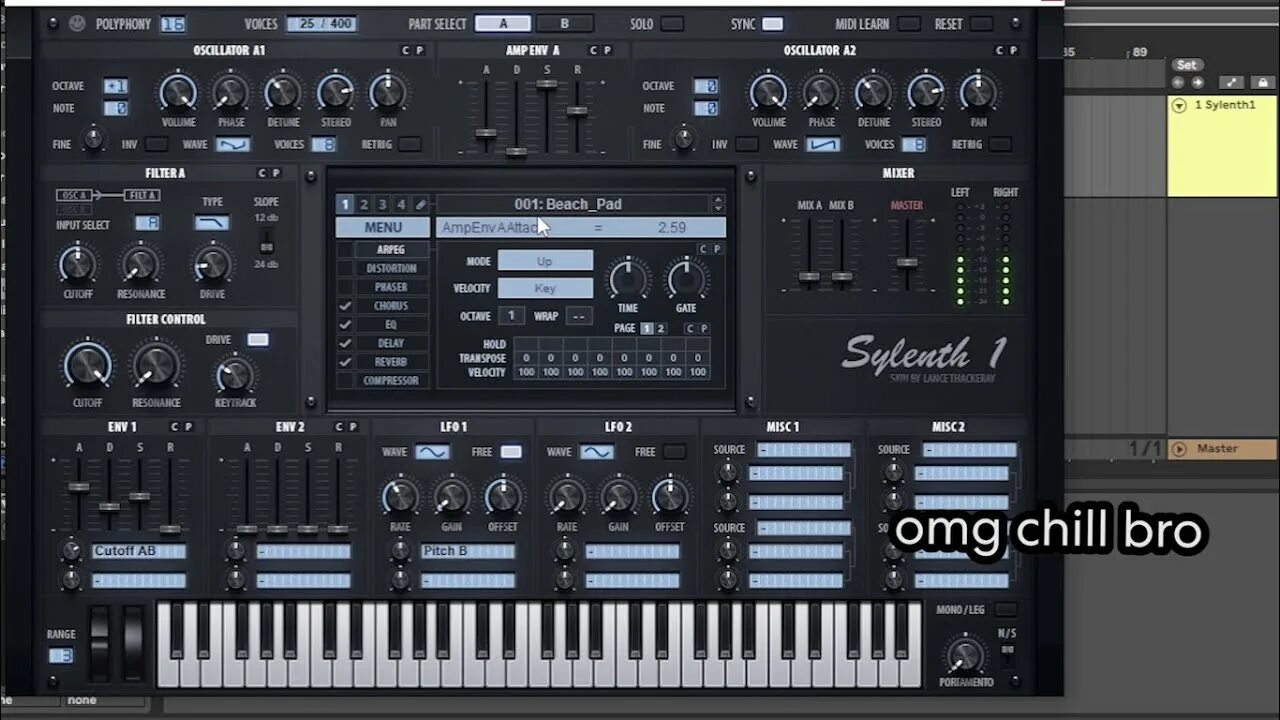Select the LFO 2 wave shape icon
Image resolution: width=1280 pixels, height=720 pixels.
point(596,452)
